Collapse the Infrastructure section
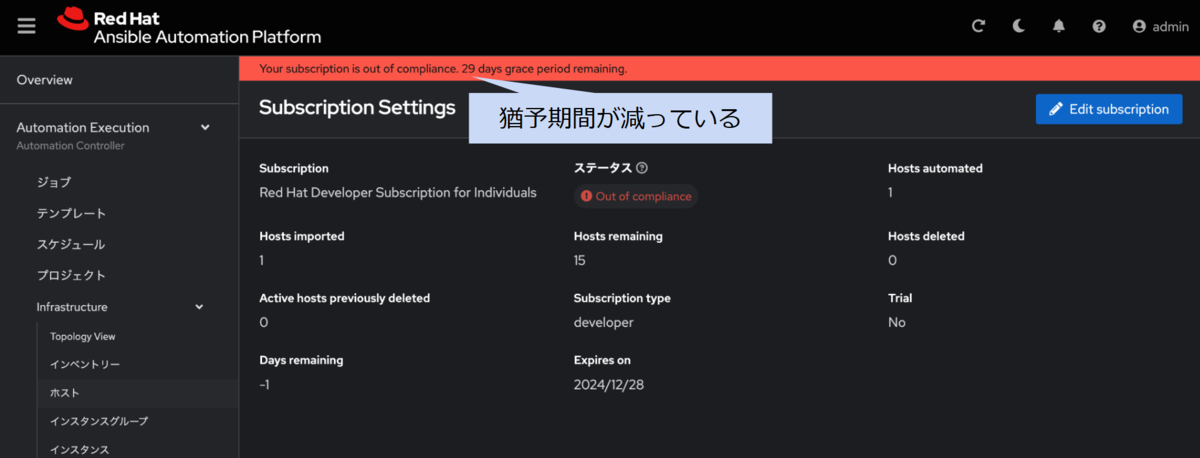1200x458 pixels. point(199,307)
